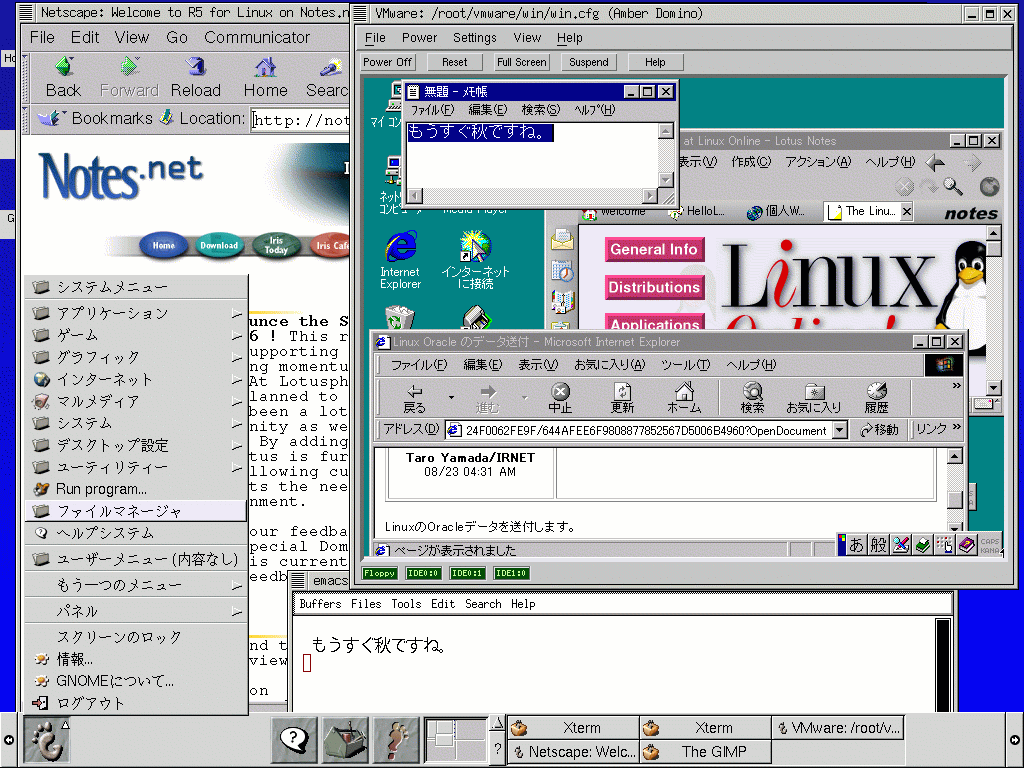Click the Forward arrow in Netscape toolbar
Viewport: 1024px width, 768px height.
(129, 67)
